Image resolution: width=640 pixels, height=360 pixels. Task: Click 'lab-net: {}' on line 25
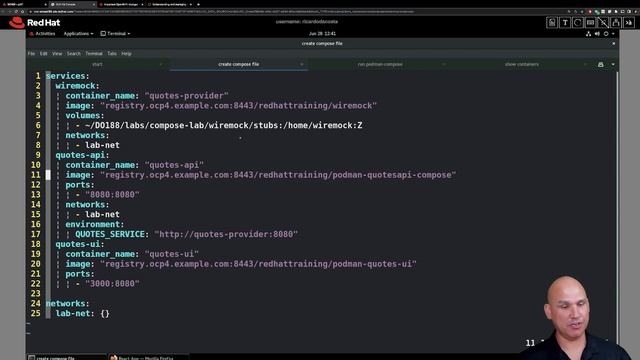82,313
